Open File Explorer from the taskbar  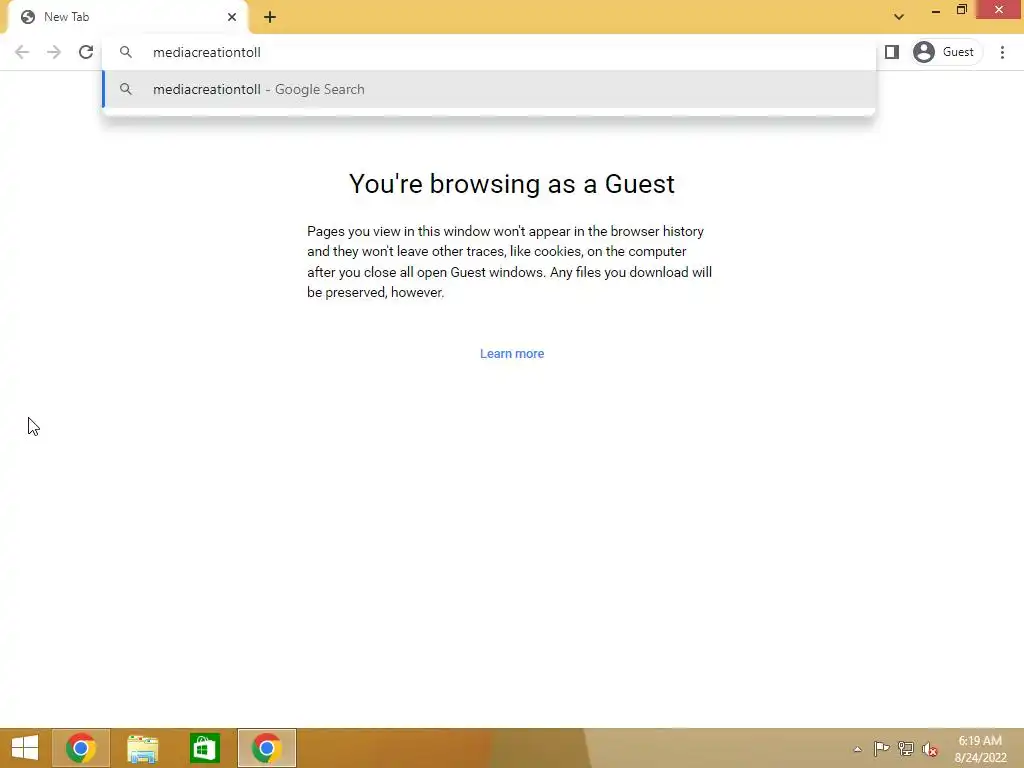pos(143,748)
